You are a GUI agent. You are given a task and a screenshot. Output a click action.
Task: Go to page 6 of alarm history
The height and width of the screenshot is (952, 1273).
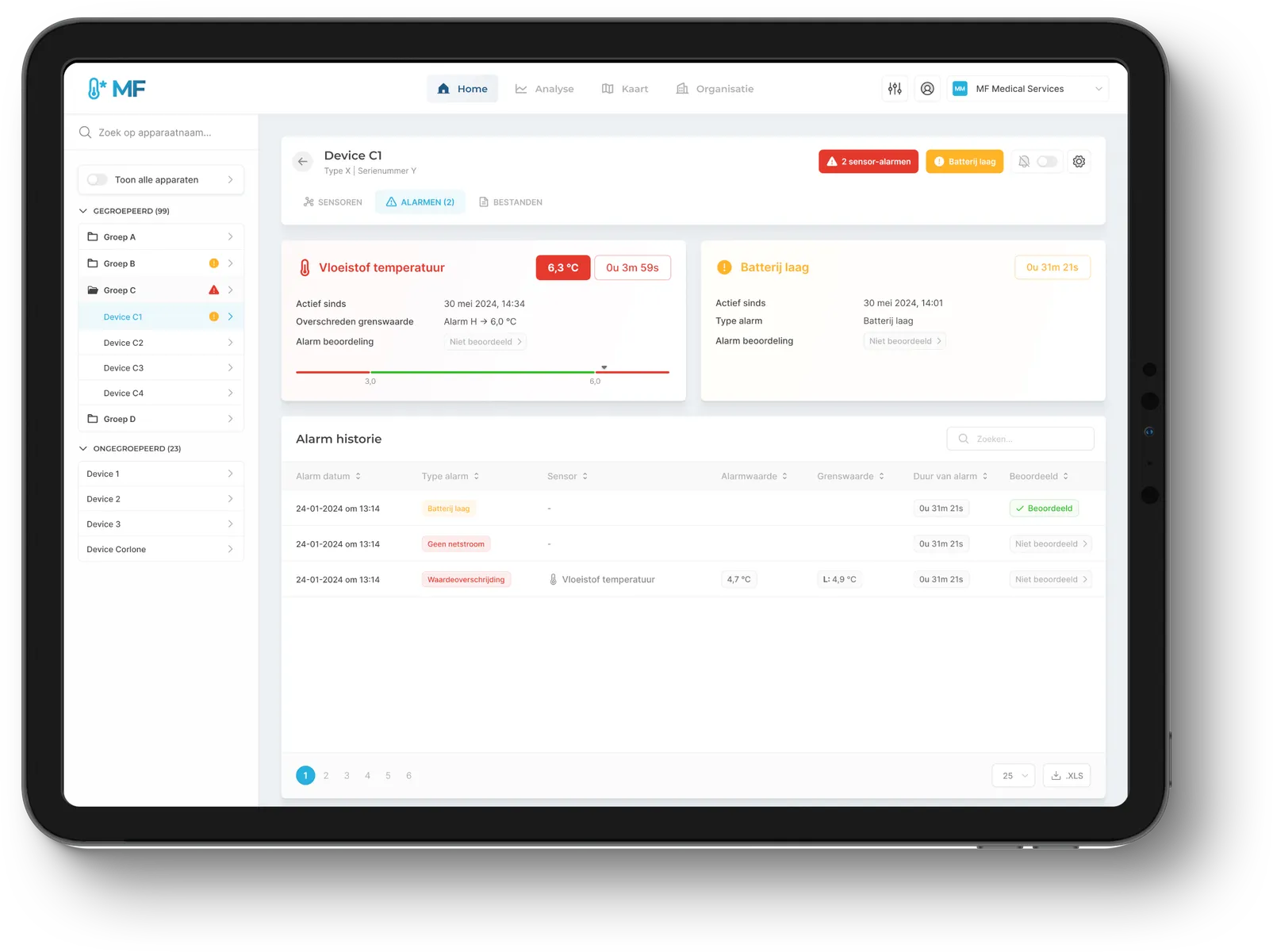pyautogui.click(x=408, y=776)
